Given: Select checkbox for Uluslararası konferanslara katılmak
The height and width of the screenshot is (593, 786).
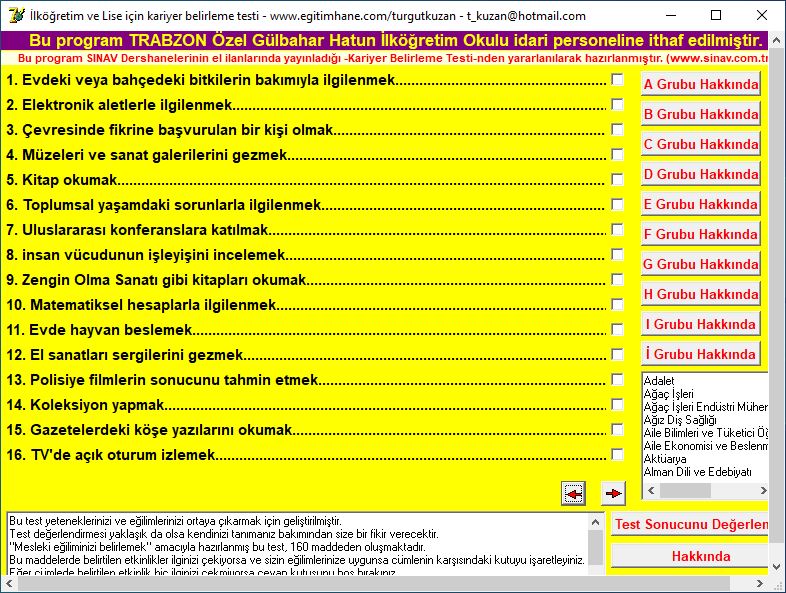Looking at the screenshot, I should pos(618,230).
